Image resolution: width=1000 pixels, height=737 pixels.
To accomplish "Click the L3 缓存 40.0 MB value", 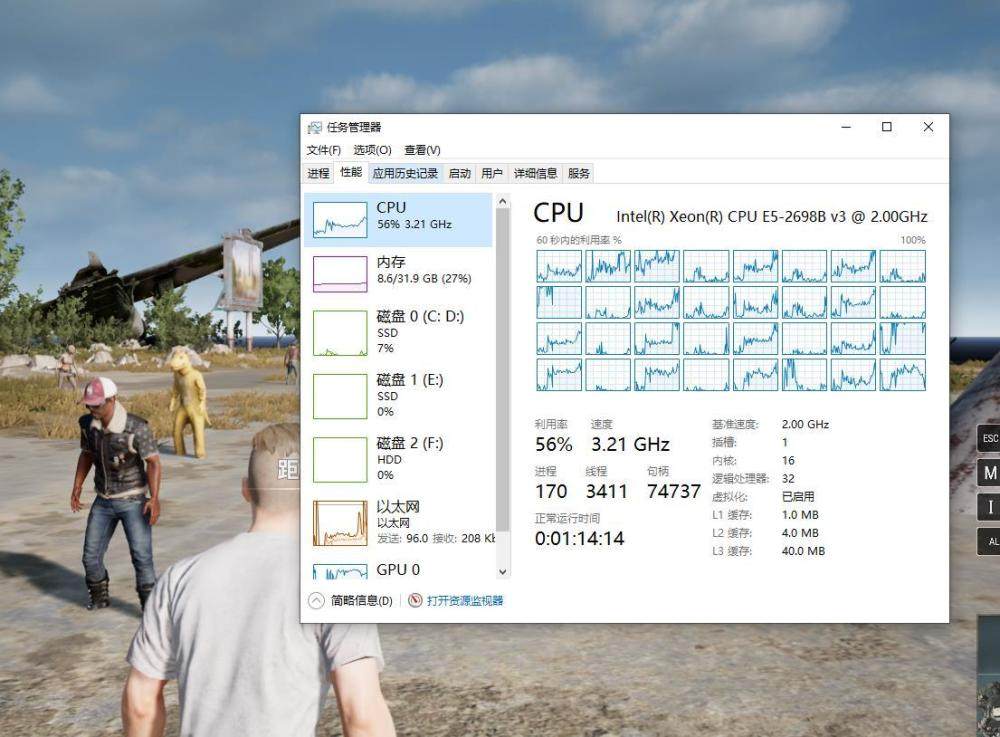I will pyautogui.click(x=803, y=551).
